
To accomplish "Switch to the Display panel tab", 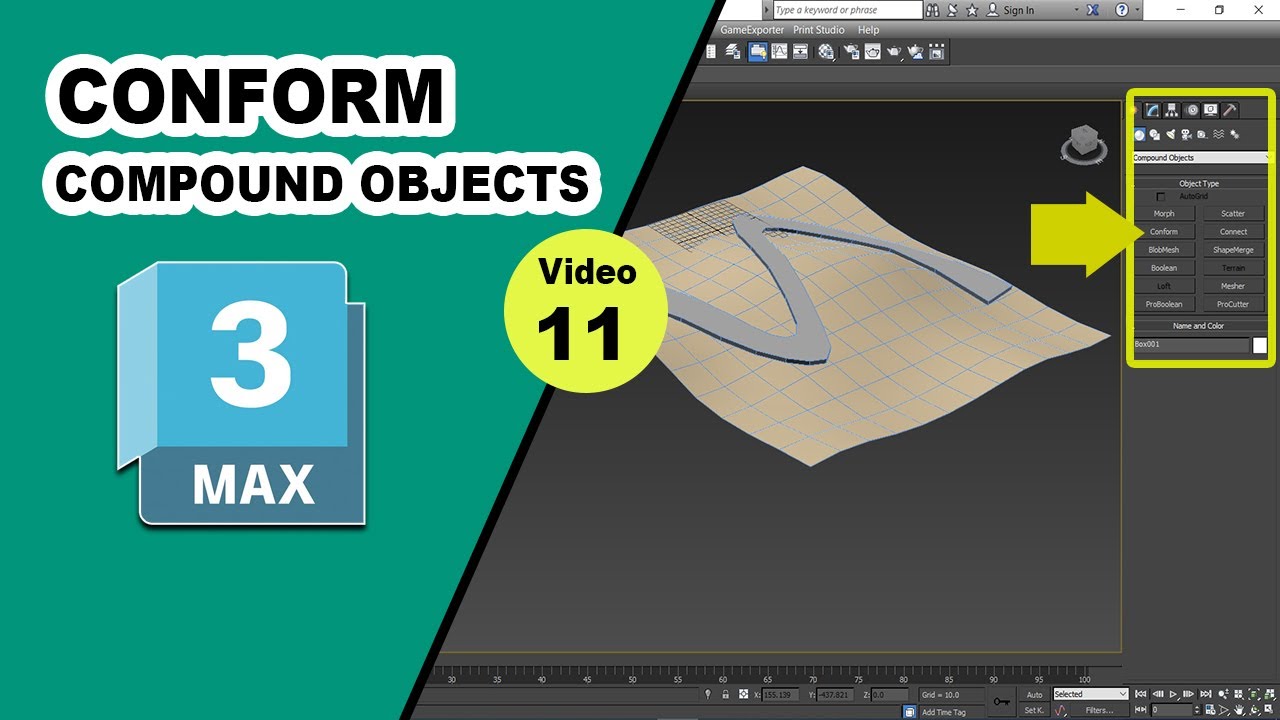I will coord(1210,110).
